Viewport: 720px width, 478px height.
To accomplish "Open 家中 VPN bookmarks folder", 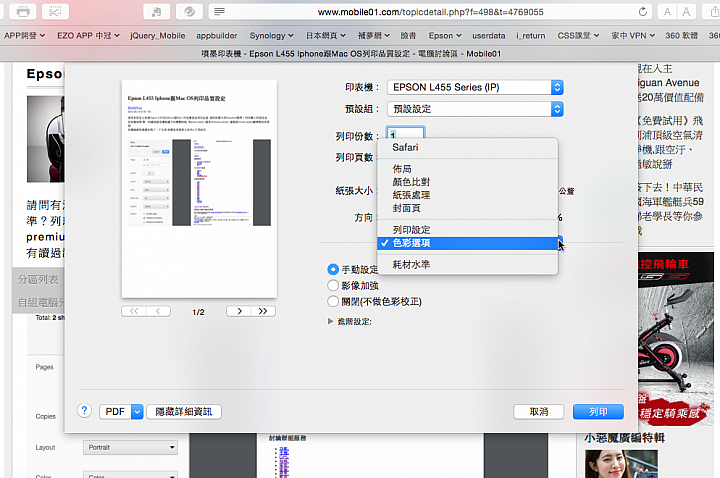I will 633,35.
